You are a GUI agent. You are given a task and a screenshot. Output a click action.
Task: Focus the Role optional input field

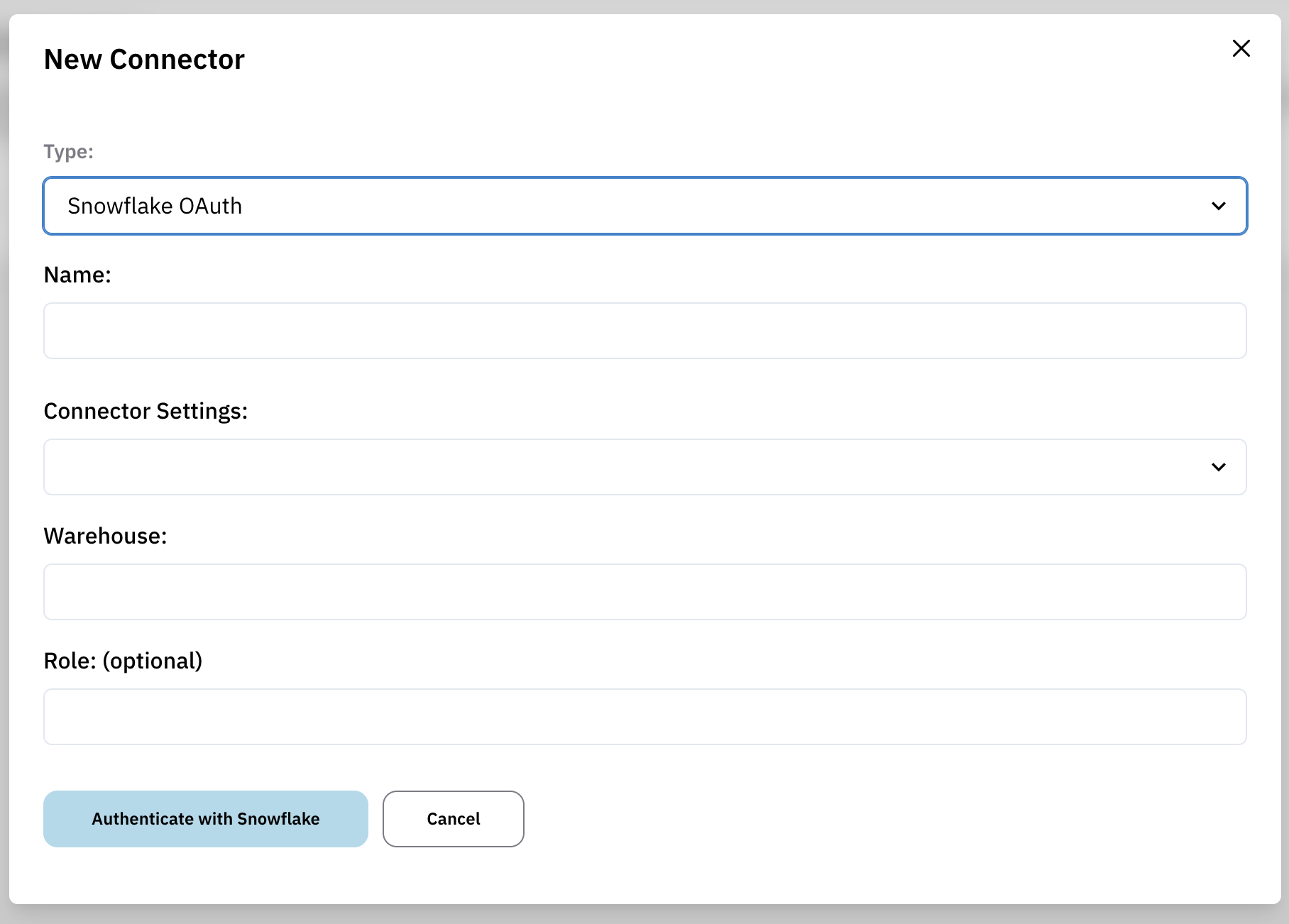[644, 717]
